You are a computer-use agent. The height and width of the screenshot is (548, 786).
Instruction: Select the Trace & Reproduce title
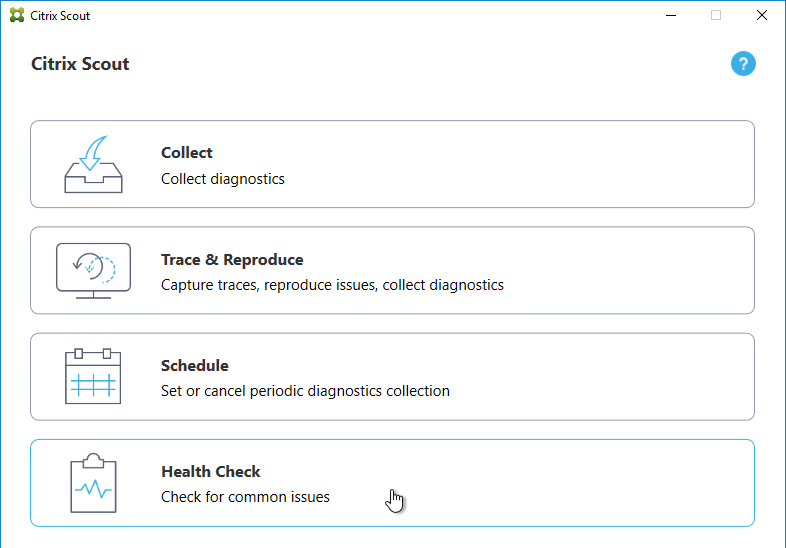pyautogui.click(x=232, y=260)
